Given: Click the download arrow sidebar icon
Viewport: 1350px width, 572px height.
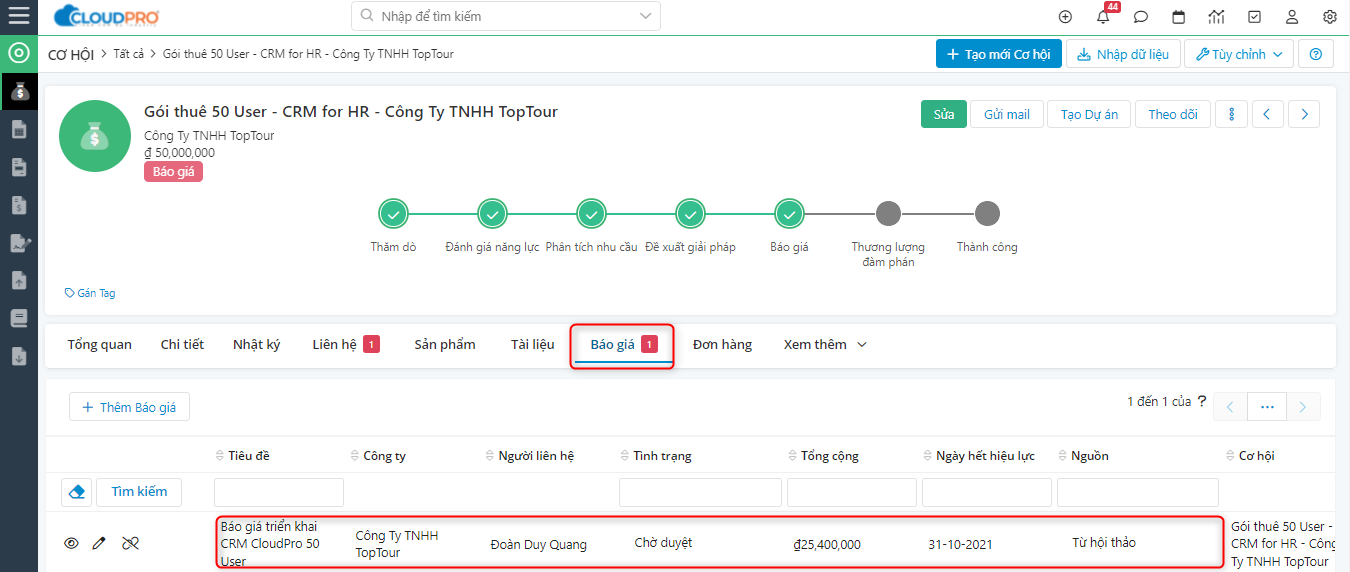Looking at the screenshot, I should coord(19,356).
